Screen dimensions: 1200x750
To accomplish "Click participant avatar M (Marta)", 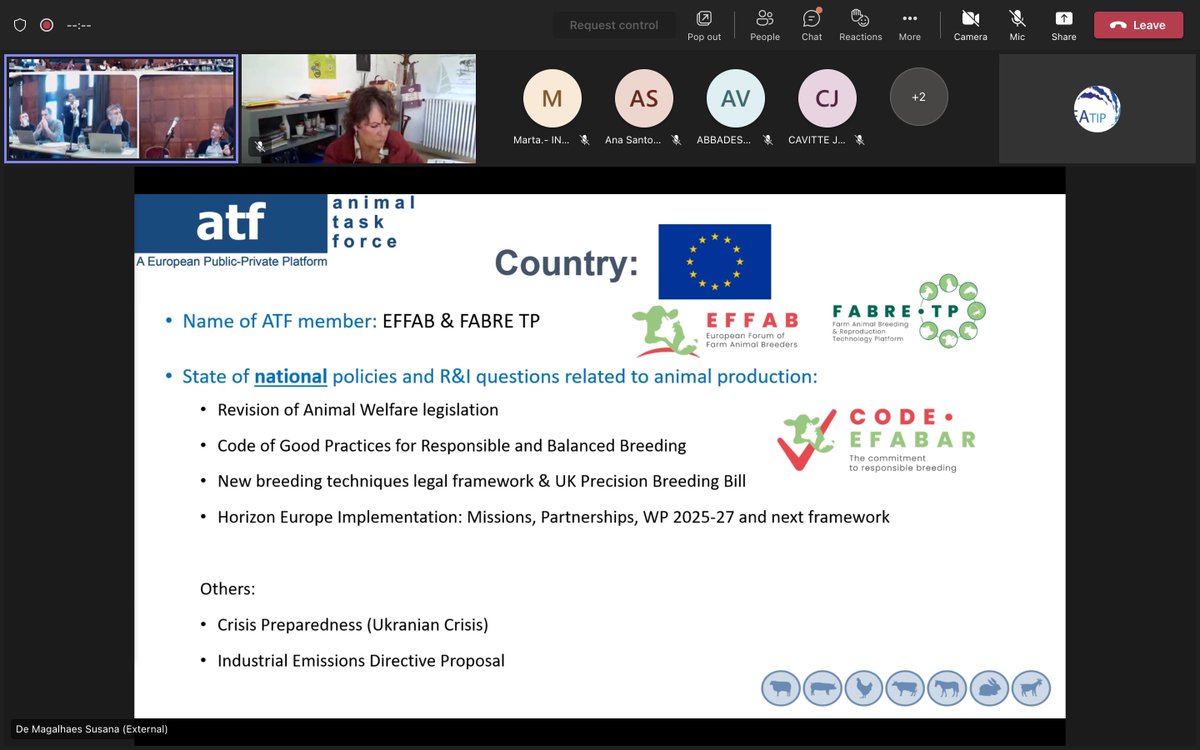I will (x=552, y=98).
